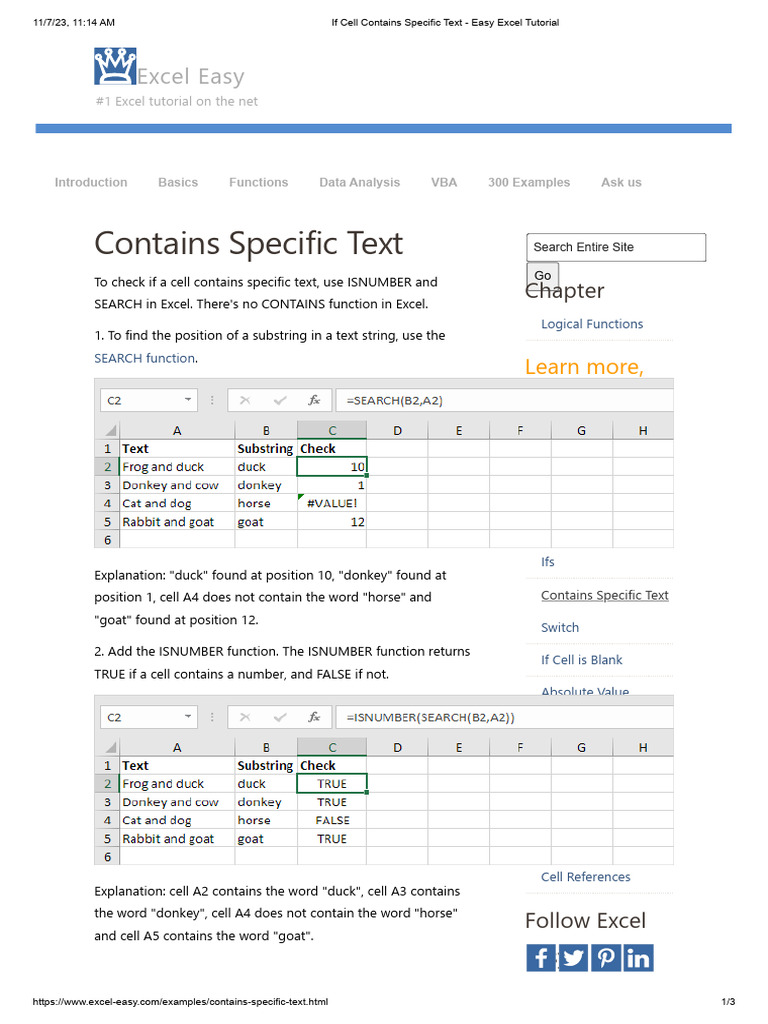Open the Logical Functions chapter link
This screenshot has height=1024, width=768.
[x=592, y=324]
